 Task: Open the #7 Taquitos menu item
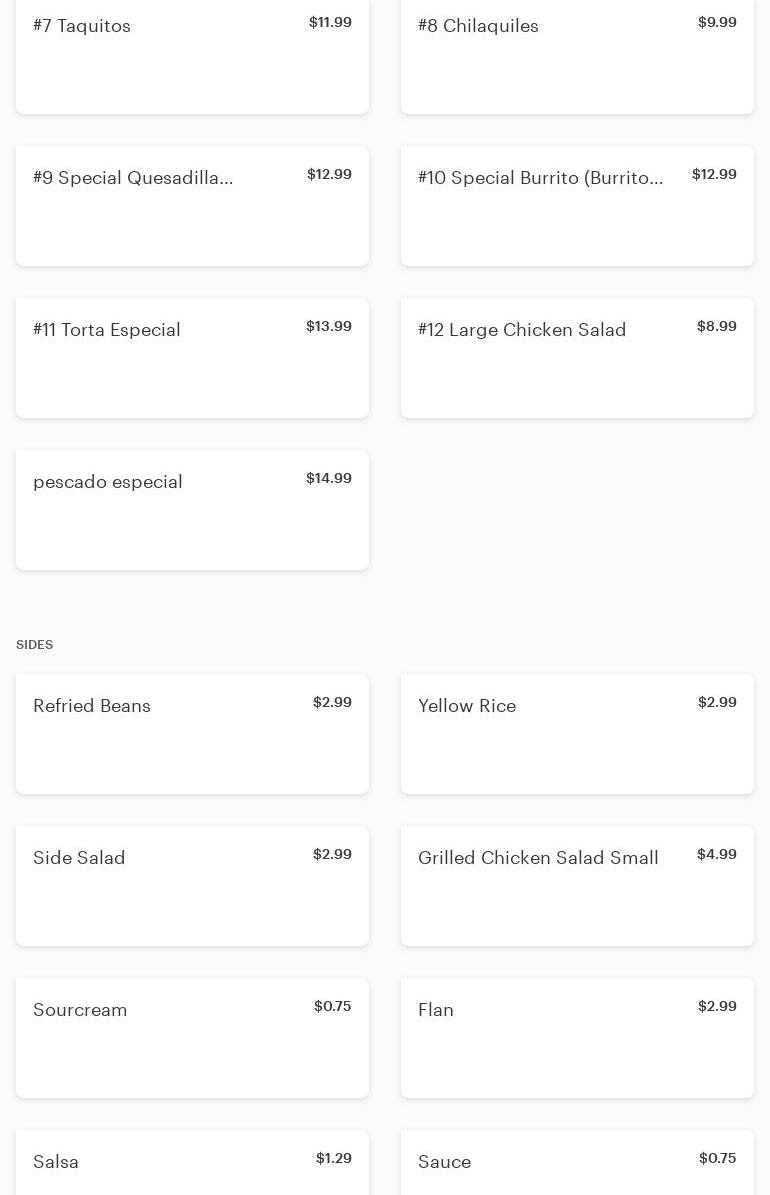tap(192, 55)
